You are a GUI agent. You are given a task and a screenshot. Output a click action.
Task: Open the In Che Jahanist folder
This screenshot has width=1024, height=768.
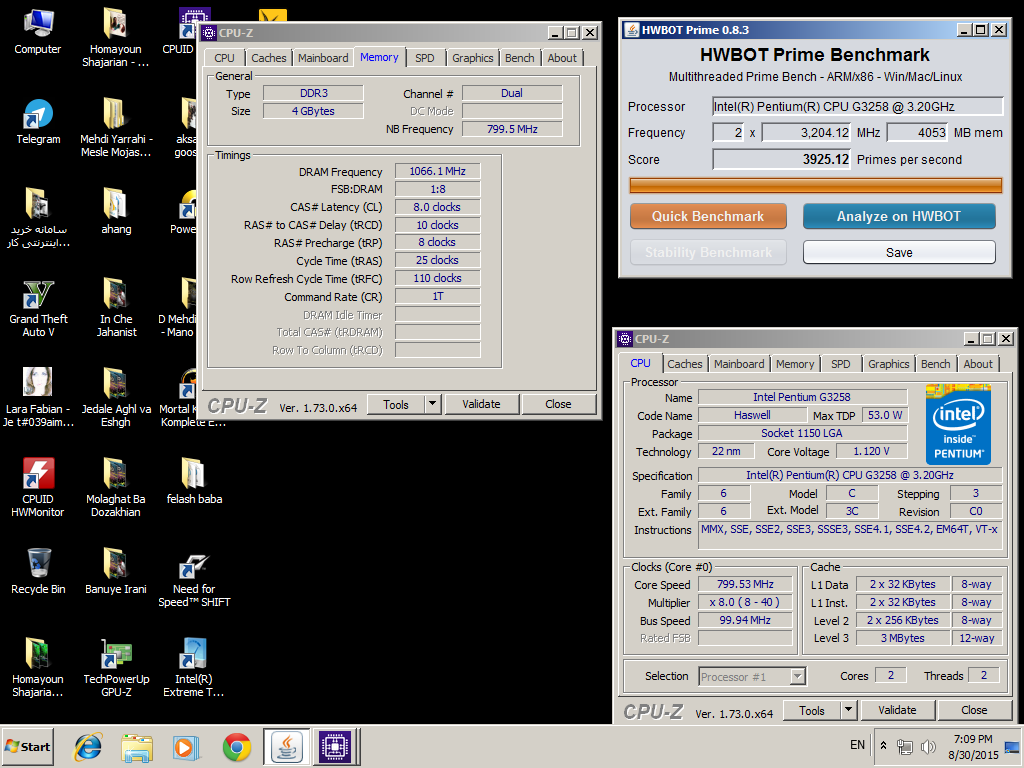pos(116,307)
